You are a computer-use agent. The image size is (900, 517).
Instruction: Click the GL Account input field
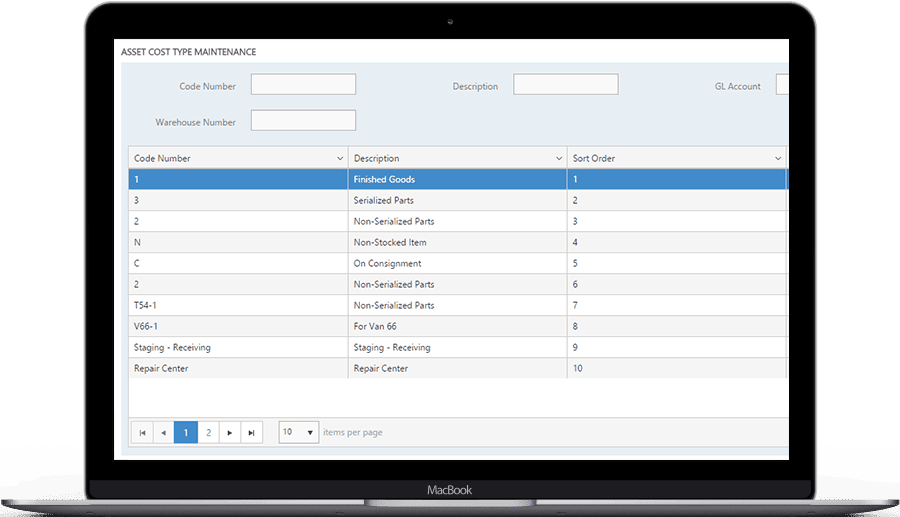[x=782, y=85]
